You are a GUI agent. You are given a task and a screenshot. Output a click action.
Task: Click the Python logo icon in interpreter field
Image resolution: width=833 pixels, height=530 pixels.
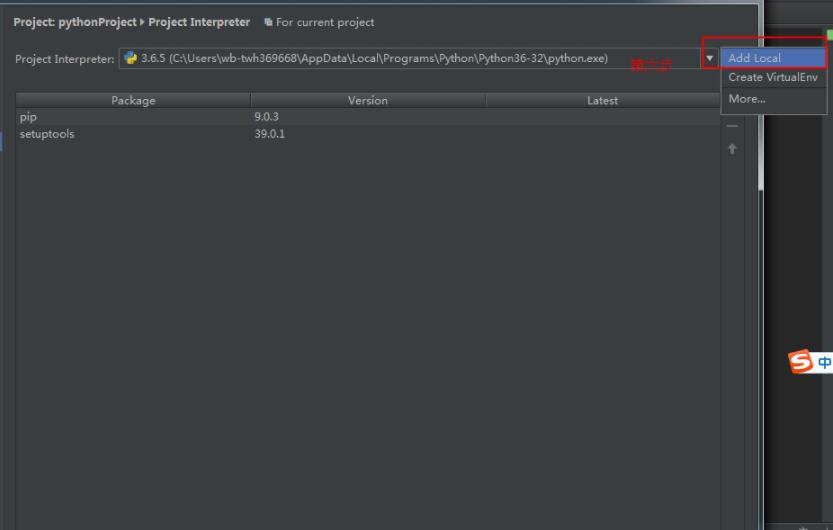click(x=130, y=58)
